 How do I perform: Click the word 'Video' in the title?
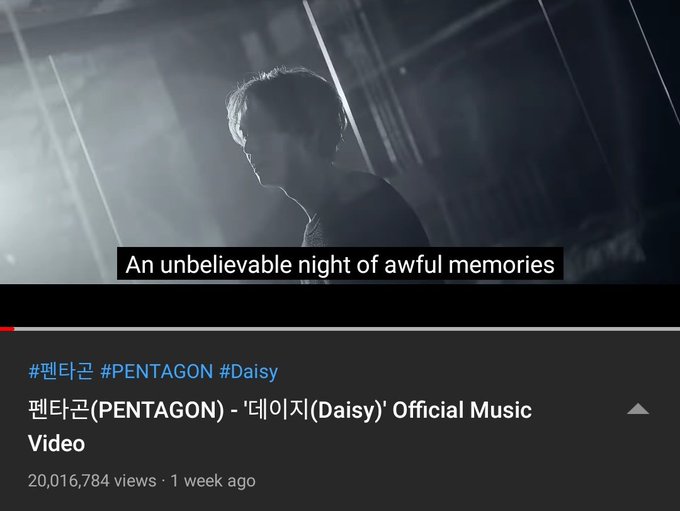pyautogui.click(x=56, y=443)
